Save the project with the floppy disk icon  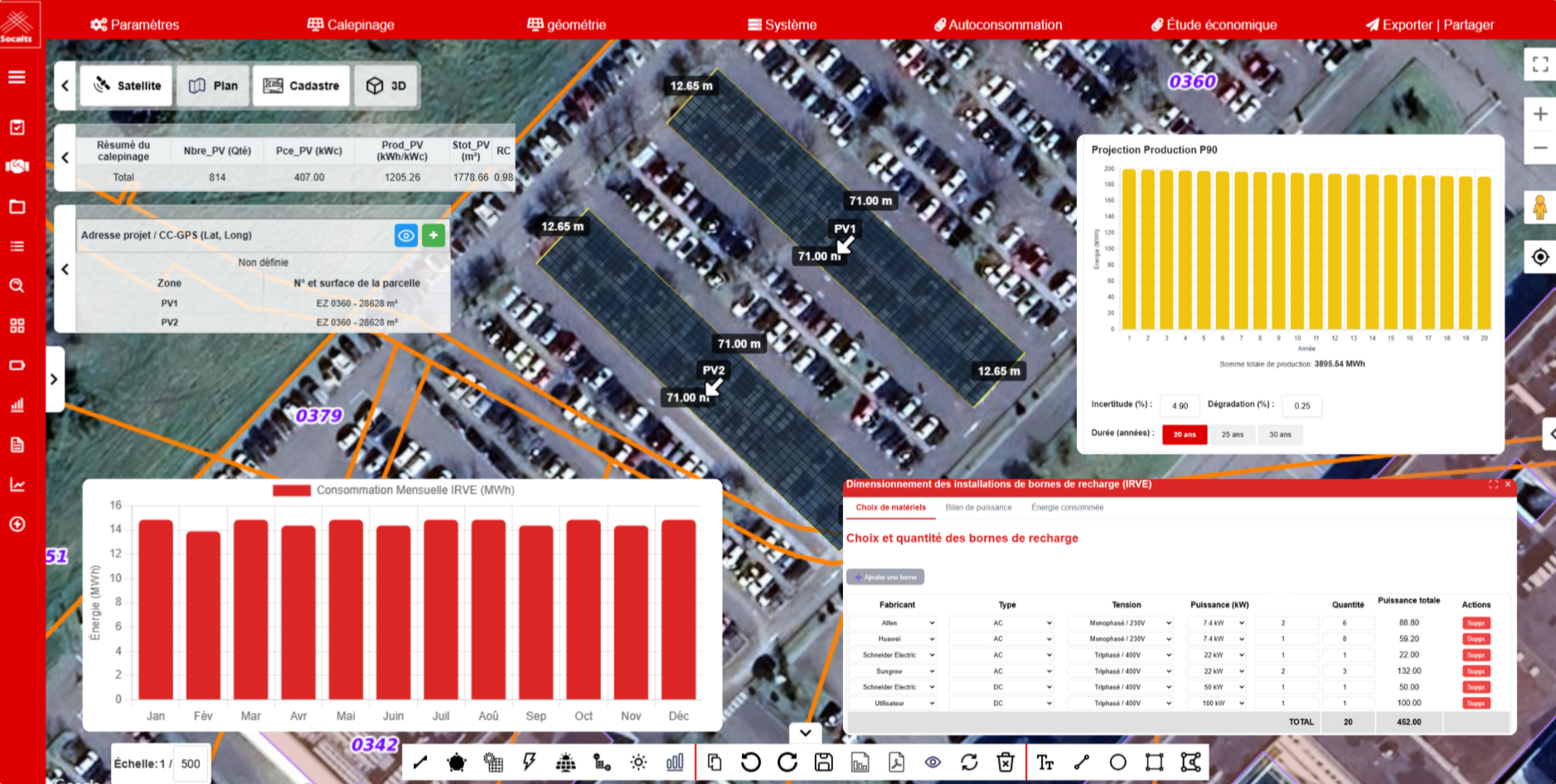[824, 762]
